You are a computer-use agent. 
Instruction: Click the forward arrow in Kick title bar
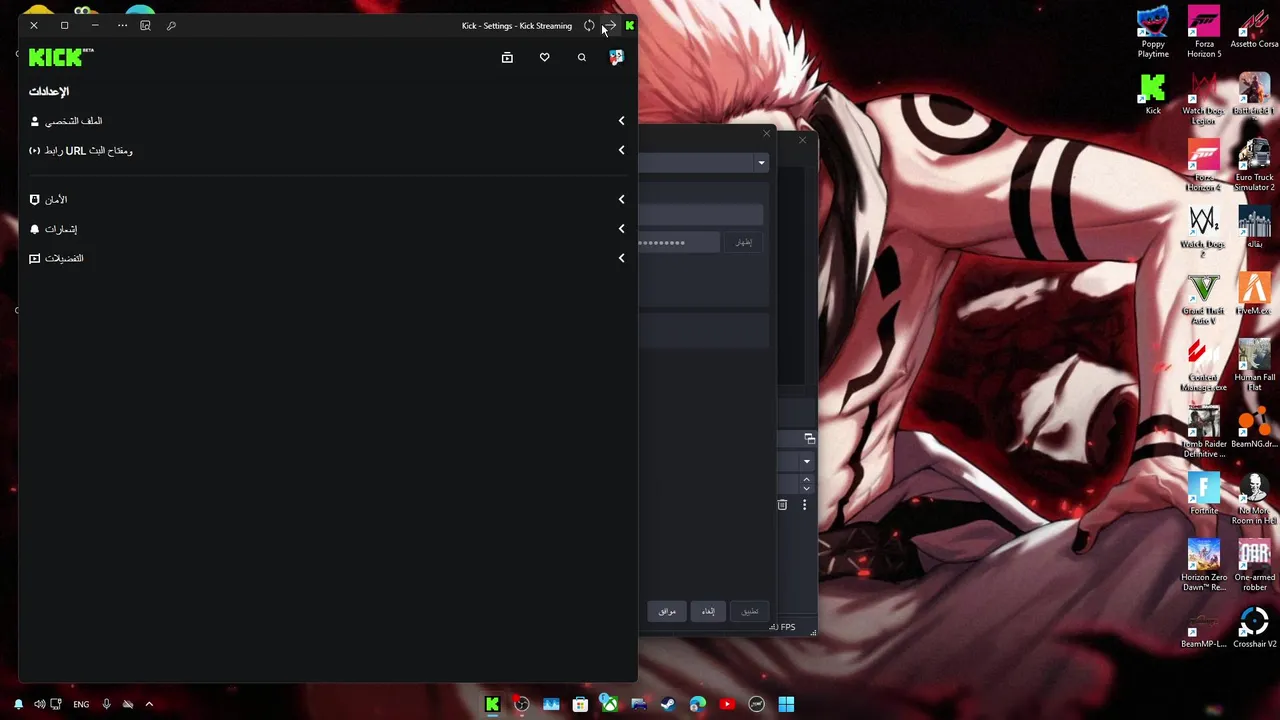tap(609, 26)
